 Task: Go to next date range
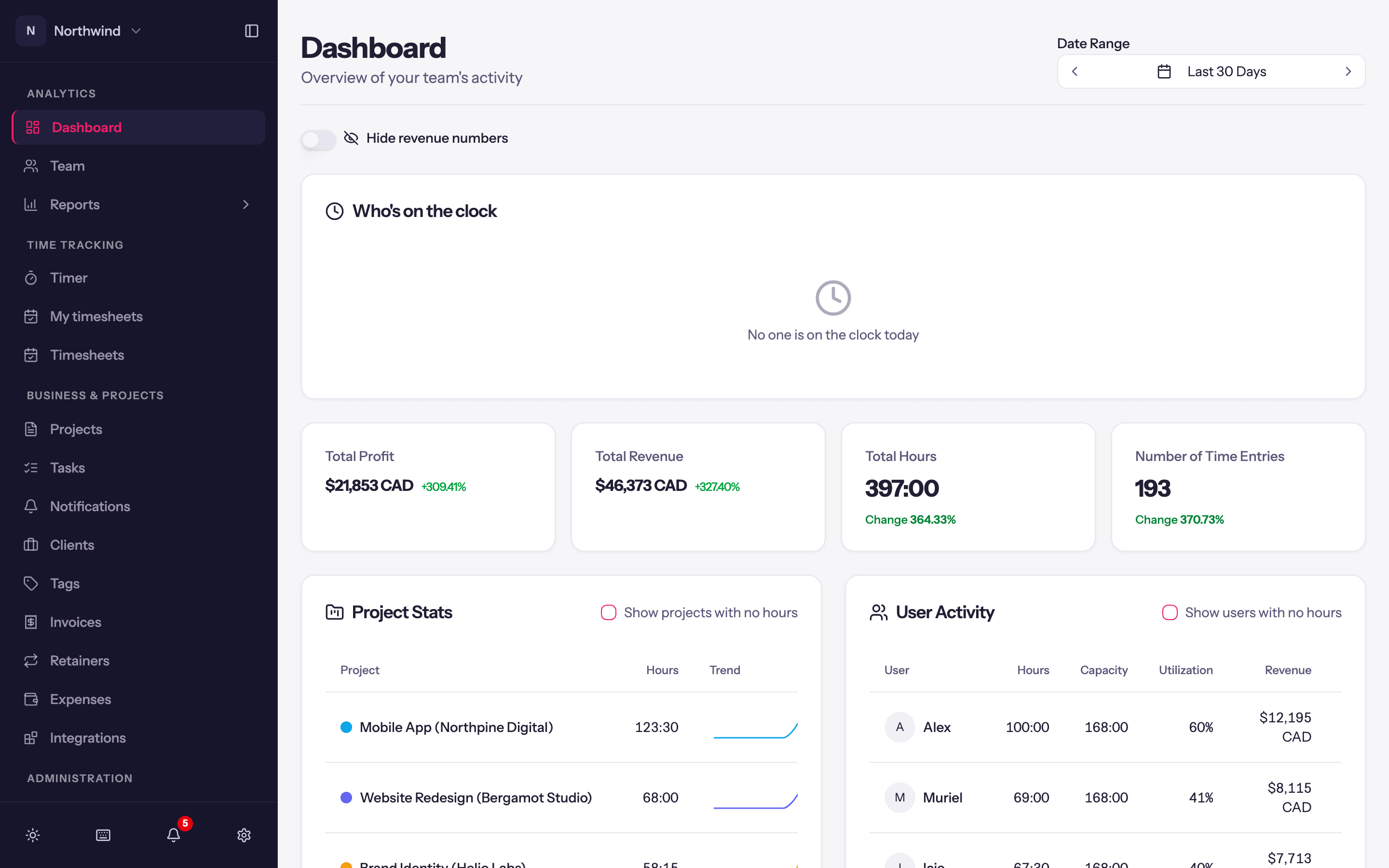(1348, 71)
